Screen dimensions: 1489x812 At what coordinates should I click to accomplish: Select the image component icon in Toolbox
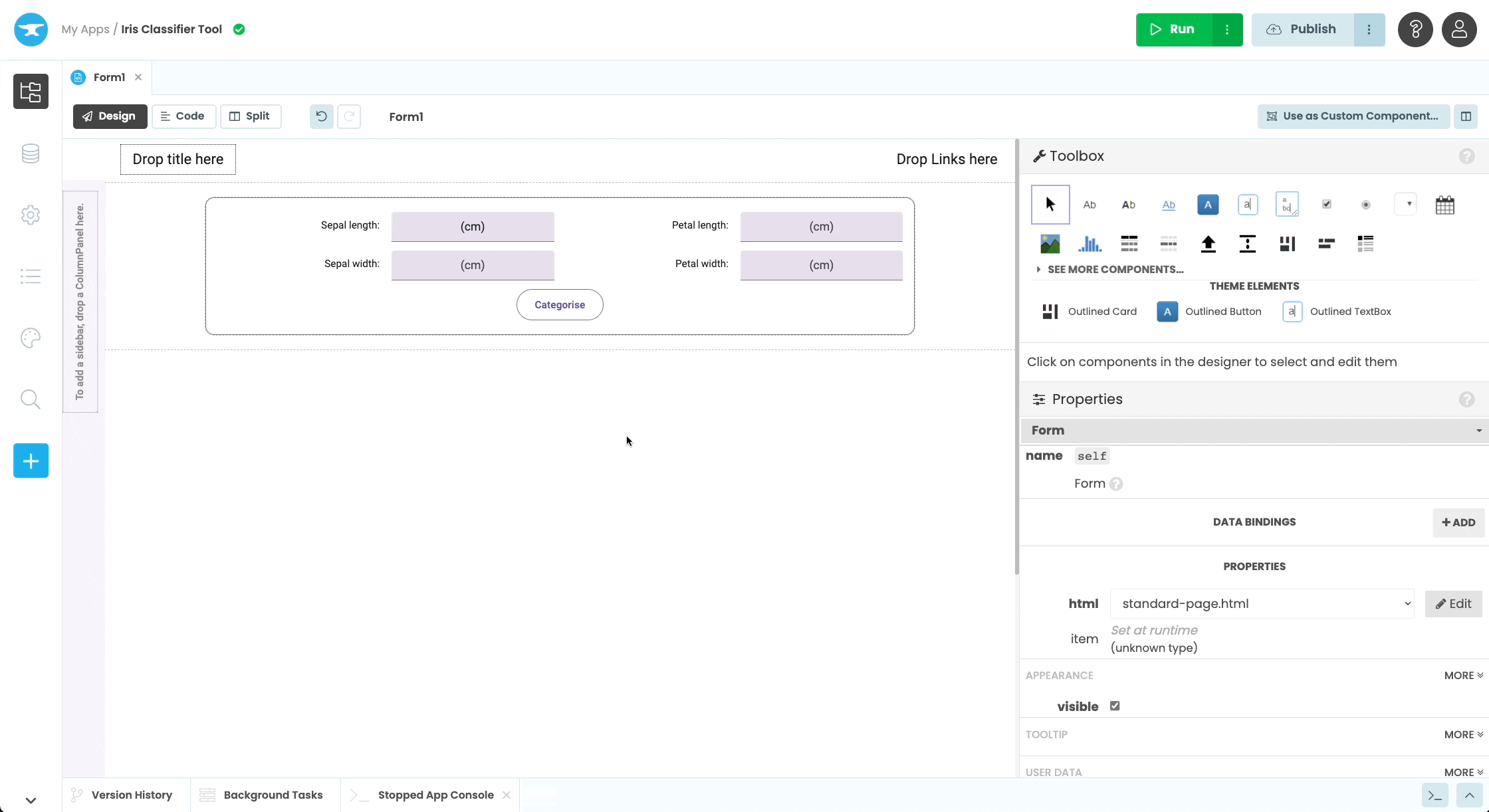point(1050,243)
